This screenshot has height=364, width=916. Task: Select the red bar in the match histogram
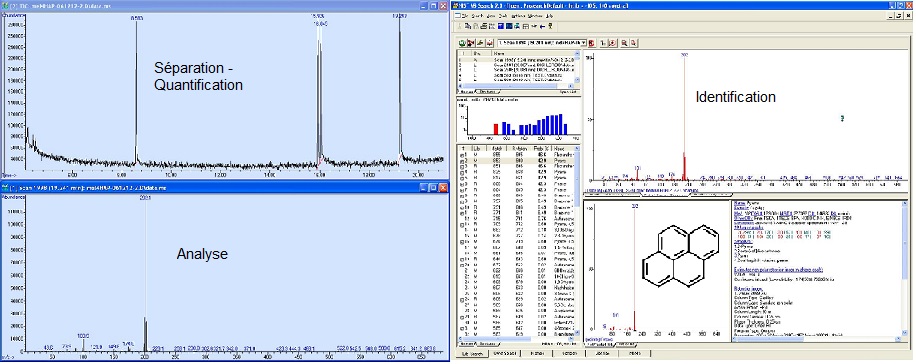tap(496, 129)
